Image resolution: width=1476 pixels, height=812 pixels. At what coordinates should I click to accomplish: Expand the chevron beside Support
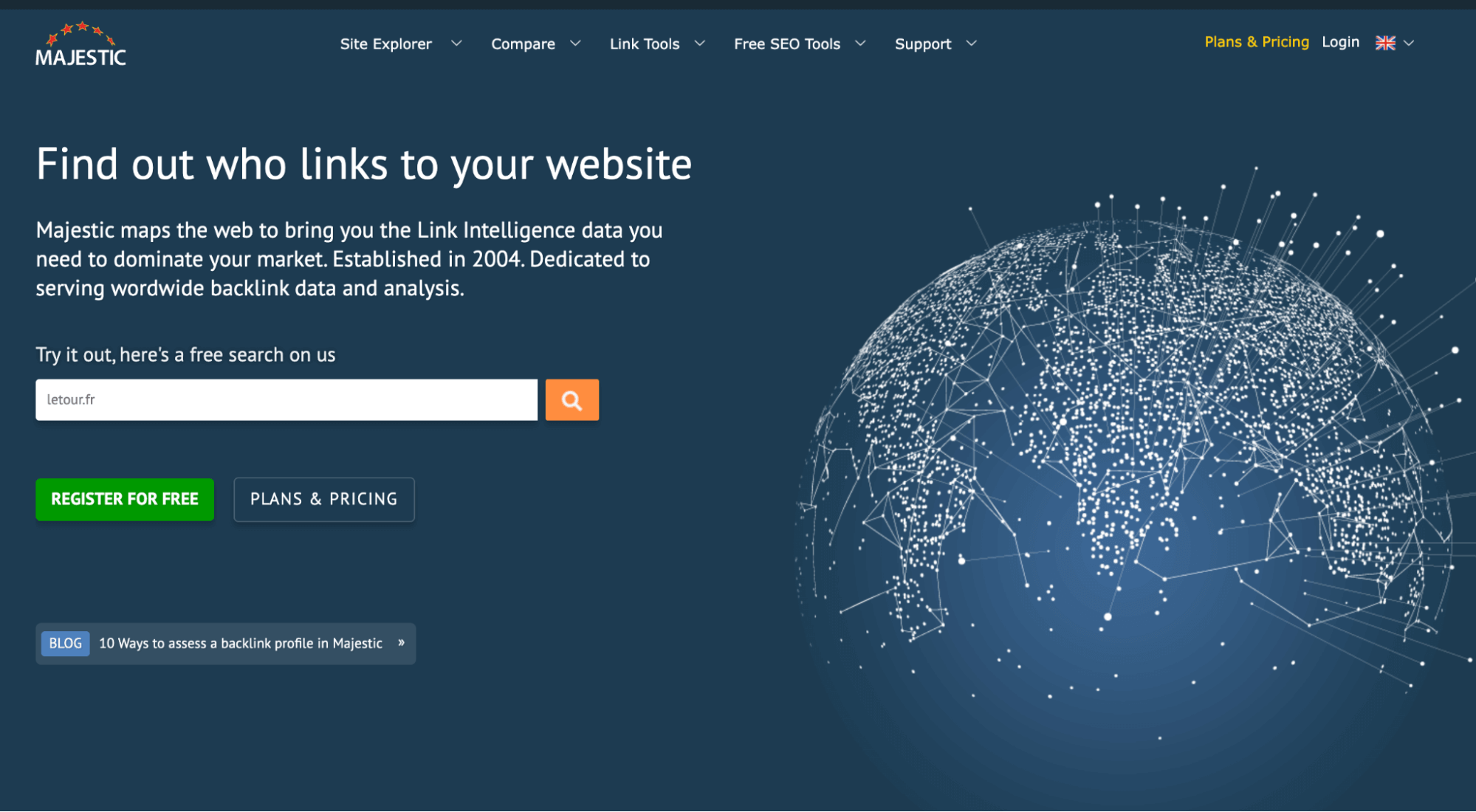971,44
